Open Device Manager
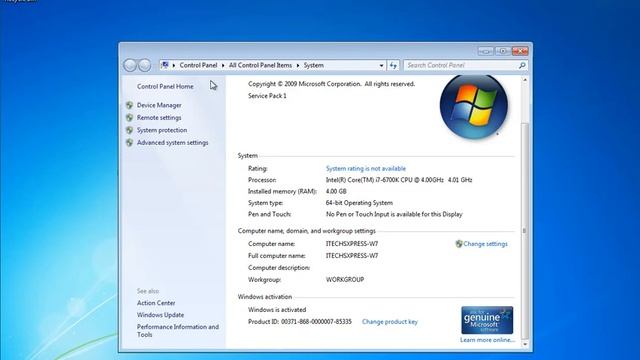 pyautogui.click(x=159, y=105)
